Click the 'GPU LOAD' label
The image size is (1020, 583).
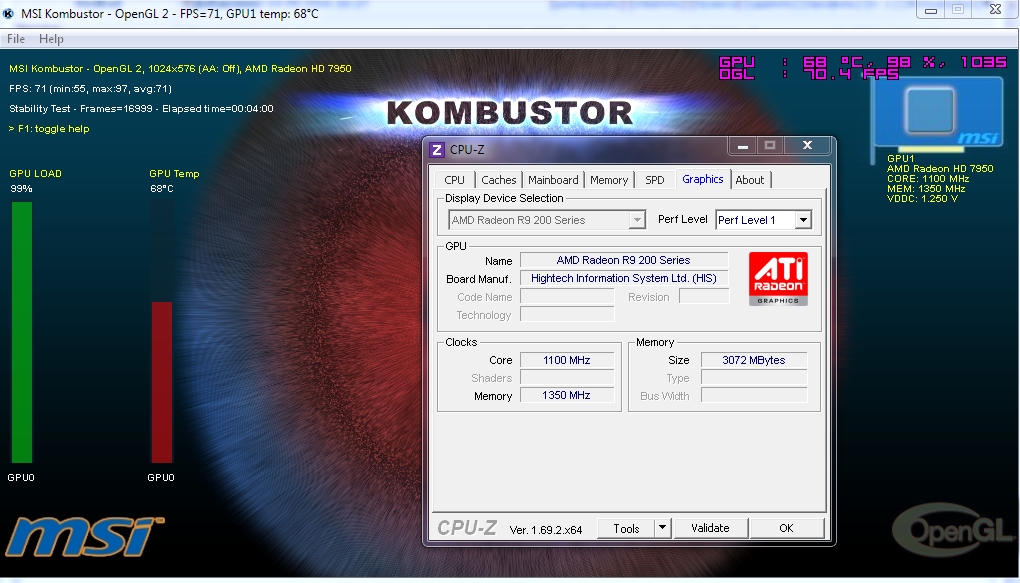[36, 174]
